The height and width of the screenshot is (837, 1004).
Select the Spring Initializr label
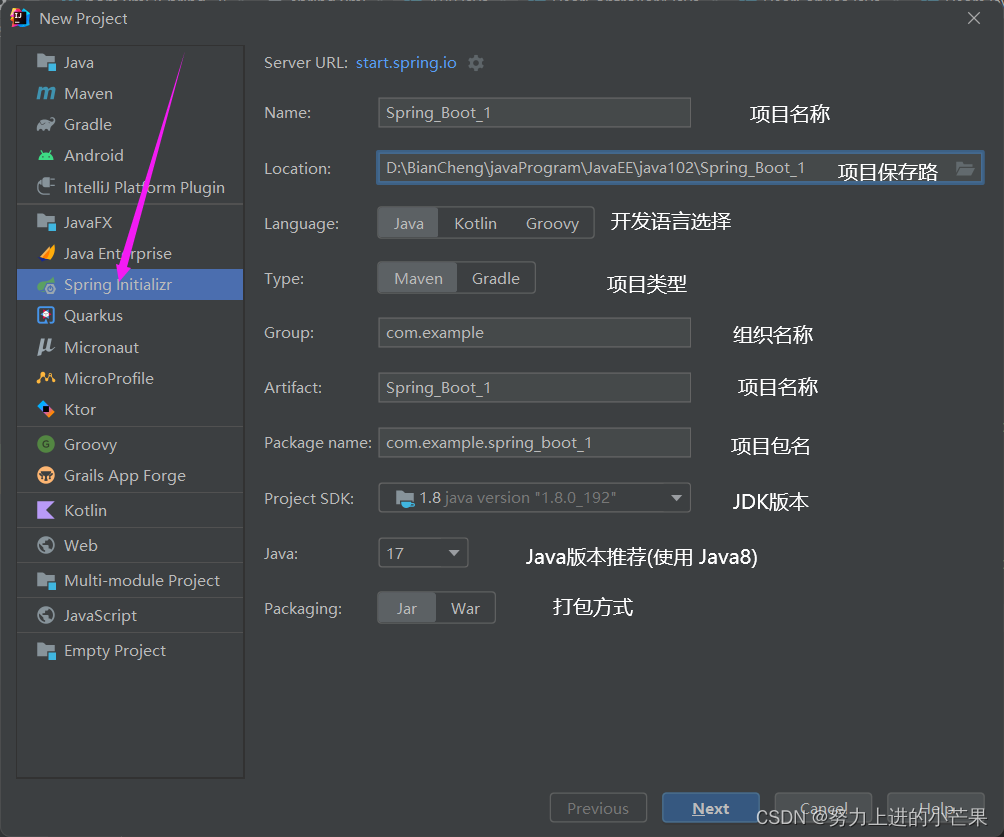(118, 284)
